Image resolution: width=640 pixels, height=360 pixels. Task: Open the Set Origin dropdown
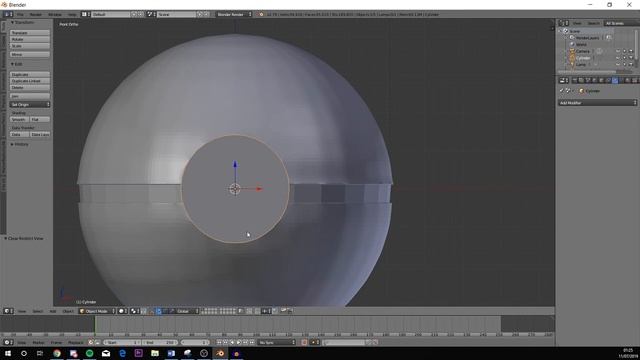[x=30, y=104]
